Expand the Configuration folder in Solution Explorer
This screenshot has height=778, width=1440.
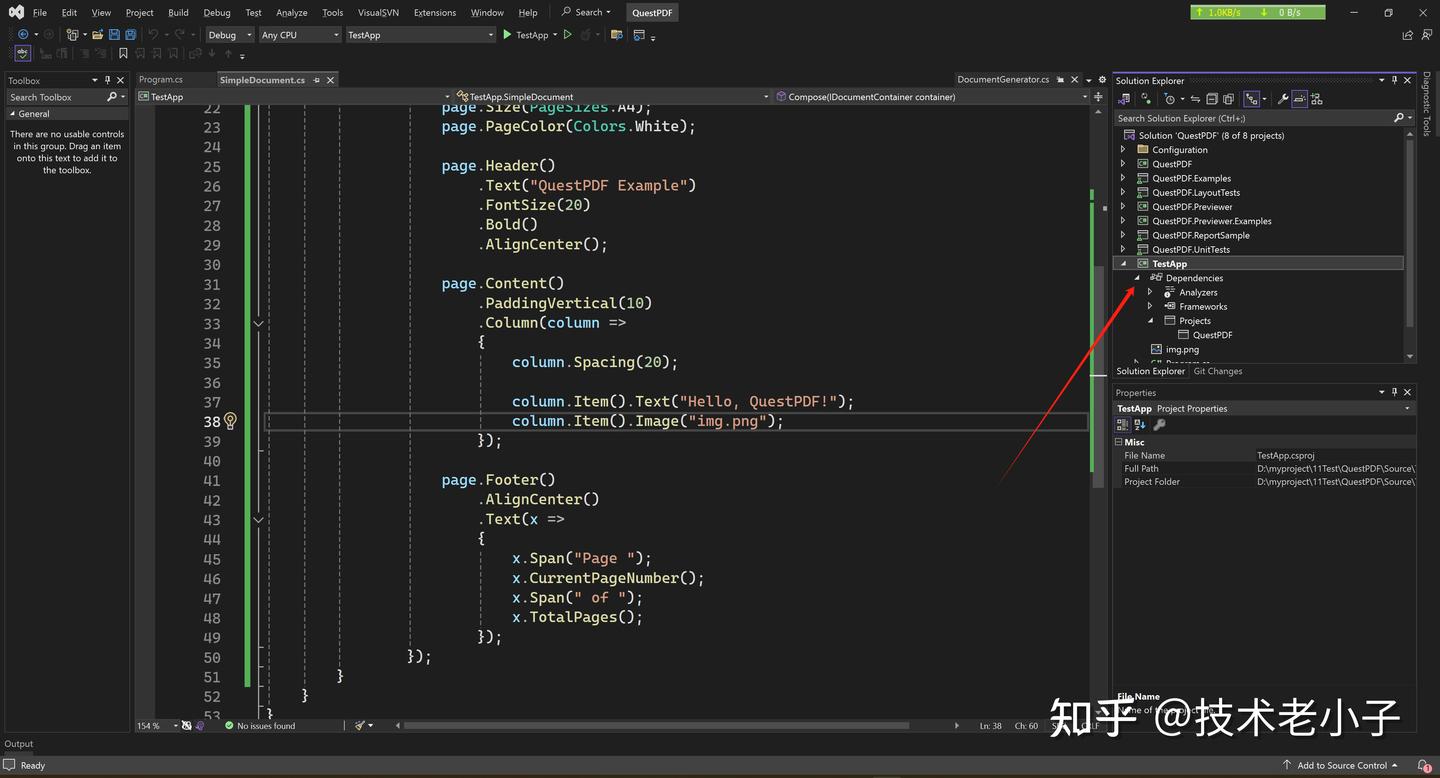click(x=1122, y=149)
